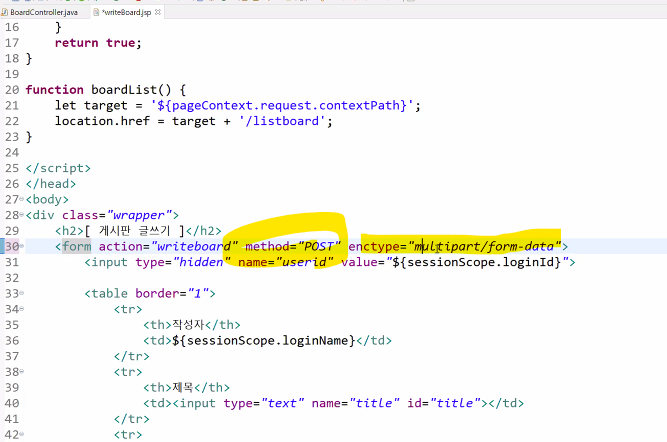The width and height of the screenshot is (667, 442).
Task: Click the 'form' tag name on line 30
Action: click(x=77, y=246)
